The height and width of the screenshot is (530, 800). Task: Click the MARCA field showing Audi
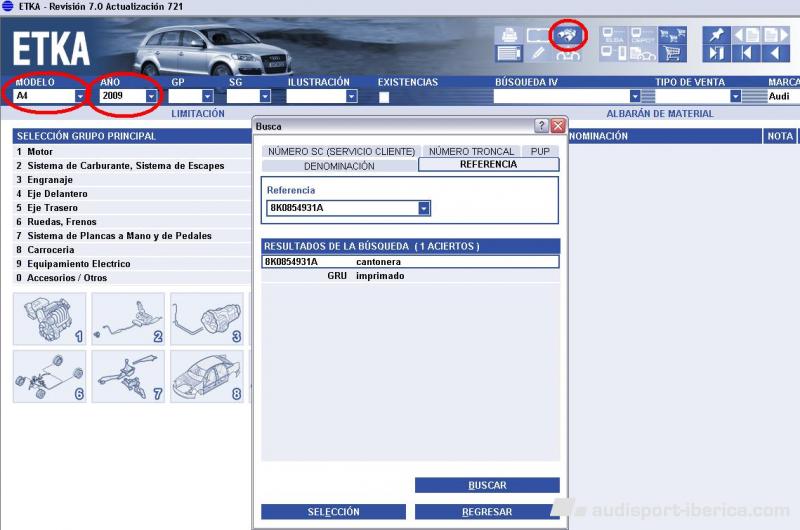click(783, 96)
